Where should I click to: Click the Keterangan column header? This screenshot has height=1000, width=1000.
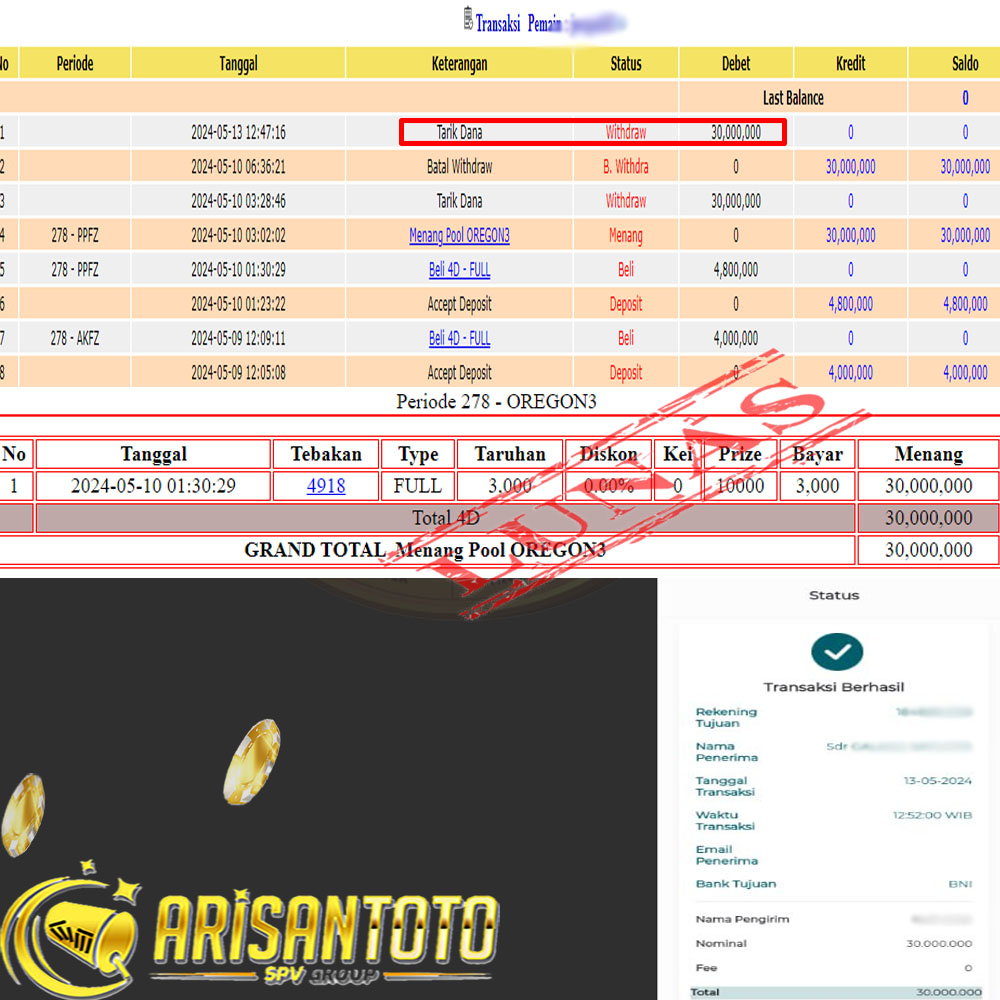coord(459,63)
